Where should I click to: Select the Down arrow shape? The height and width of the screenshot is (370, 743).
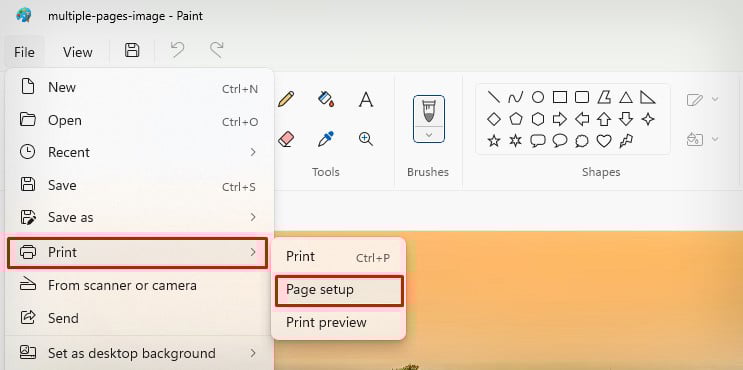click(x=626, y=119)
